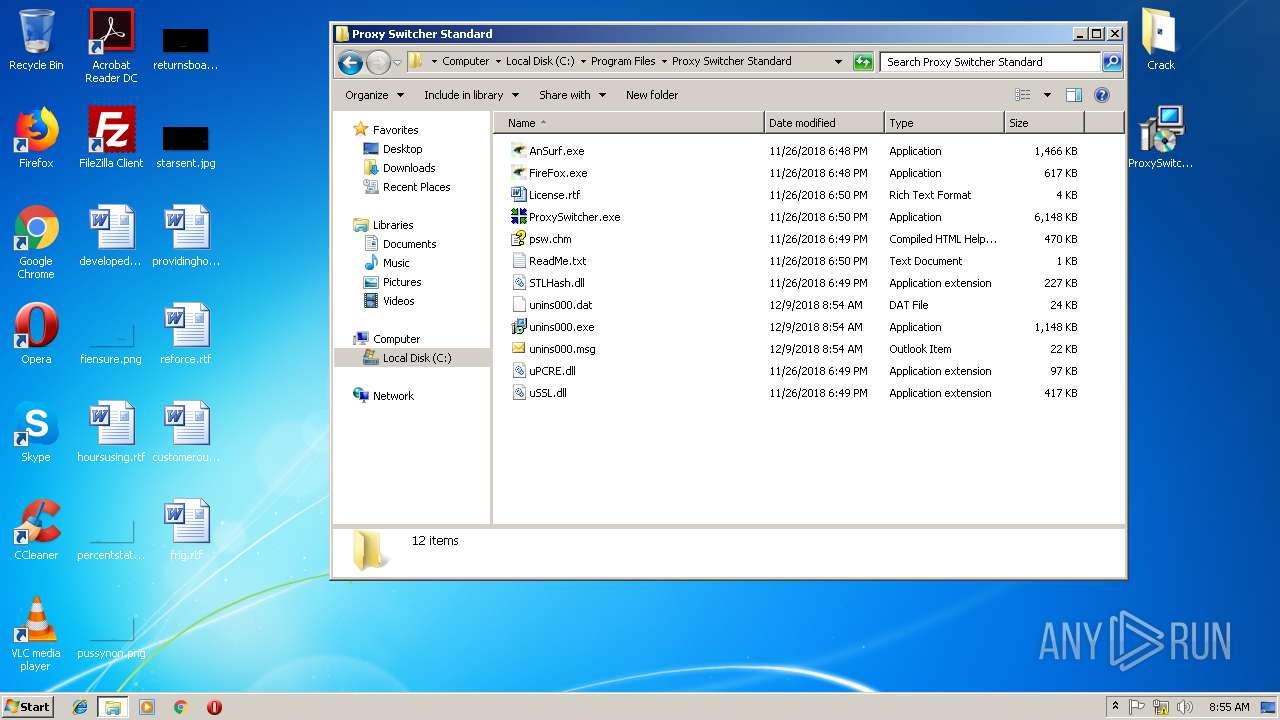Select psw.chm help file icon

point(518,239)
